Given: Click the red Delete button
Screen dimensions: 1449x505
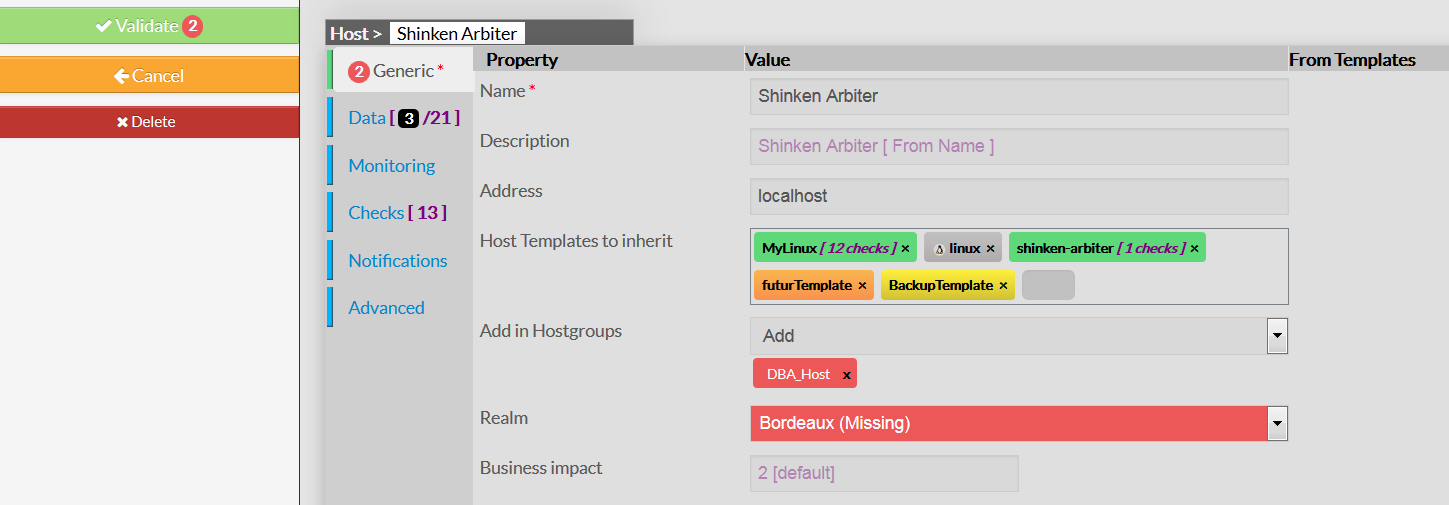Looking at the screenshot, I should (x=149, y=122).
